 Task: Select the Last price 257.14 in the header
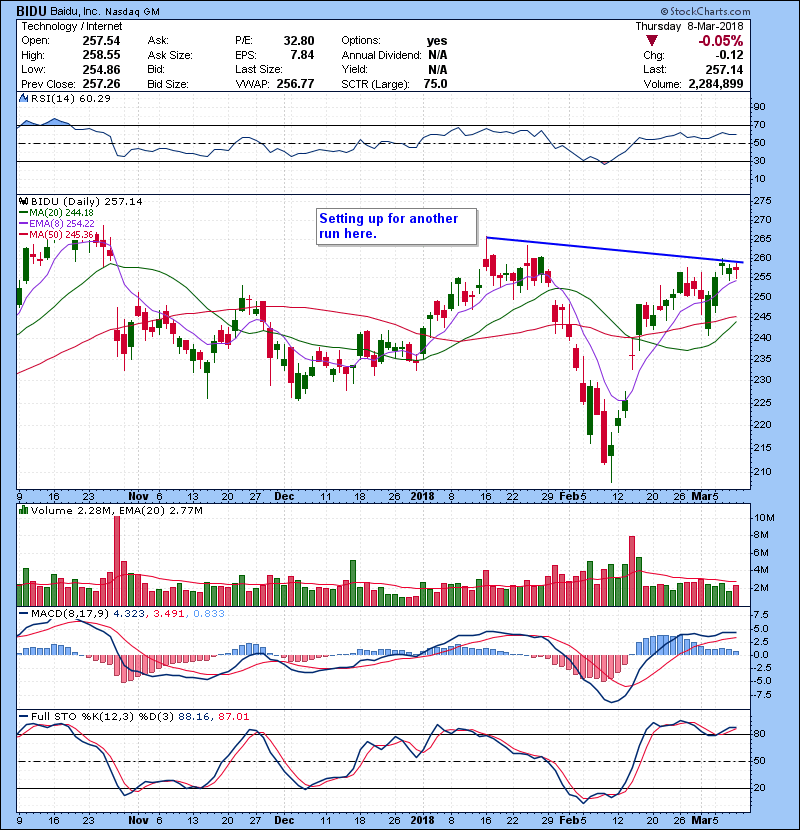[724, 69]
